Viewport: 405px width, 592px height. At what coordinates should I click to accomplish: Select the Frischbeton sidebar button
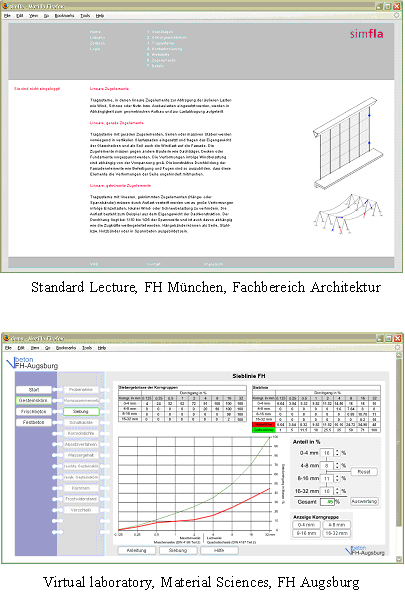[x=34, y=411]
